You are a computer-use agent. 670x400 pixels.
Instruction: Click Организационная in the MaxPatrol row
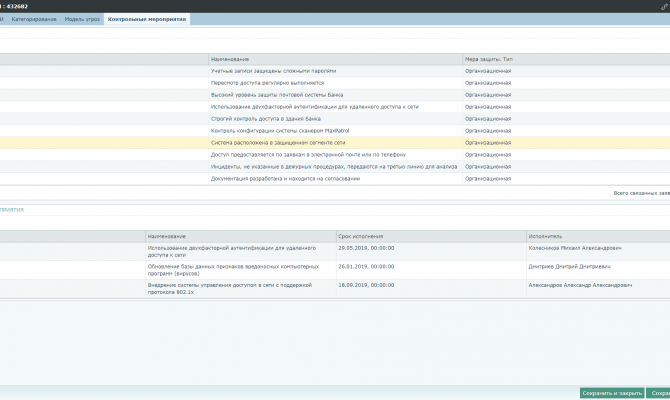click(488, 131)
